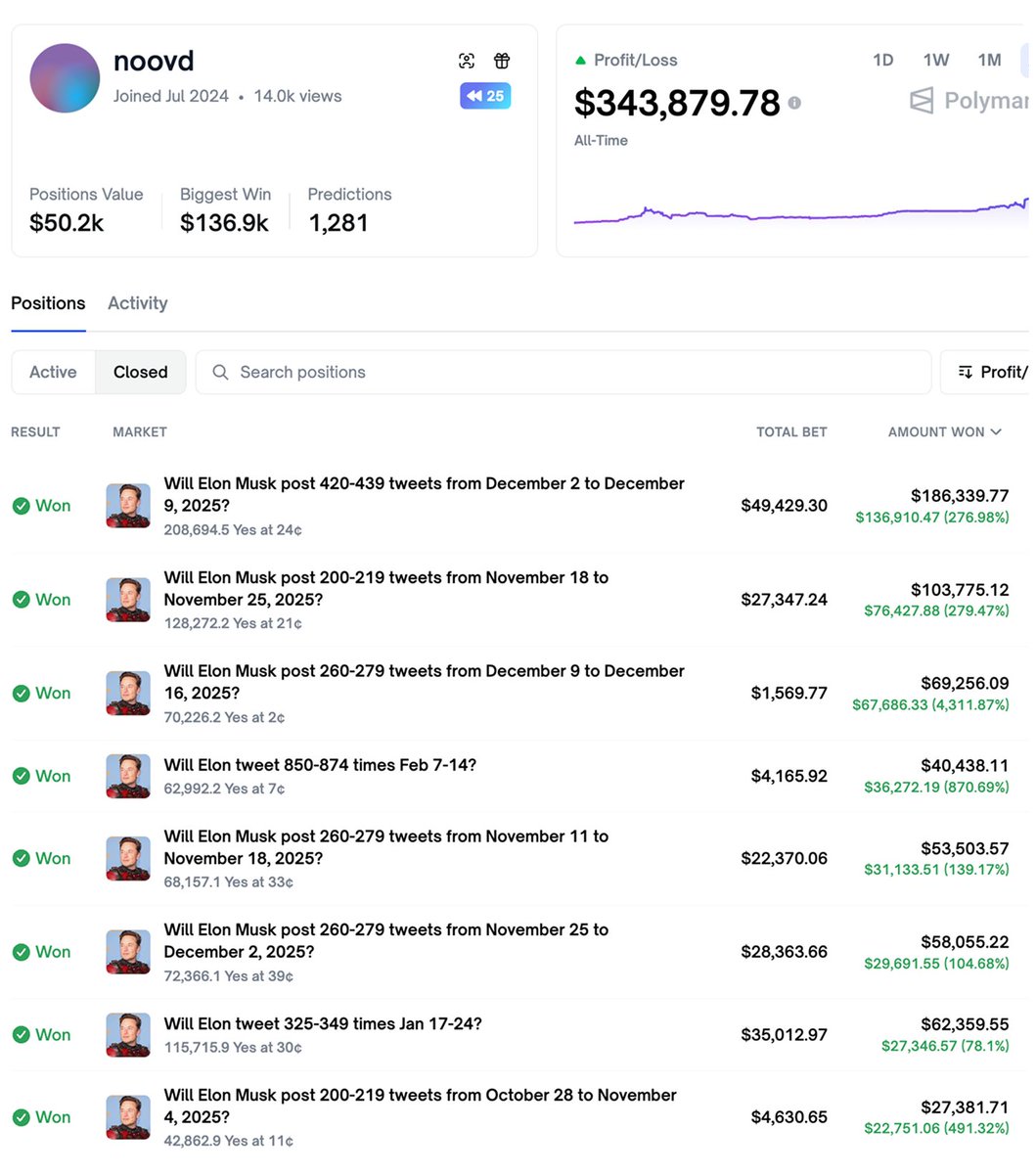Click the $27,381.71 amount won value

tap(965, 1107)
